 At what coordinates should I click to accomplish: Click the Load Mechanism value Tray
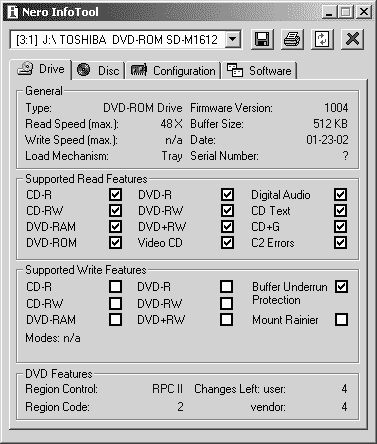[172, 156]
